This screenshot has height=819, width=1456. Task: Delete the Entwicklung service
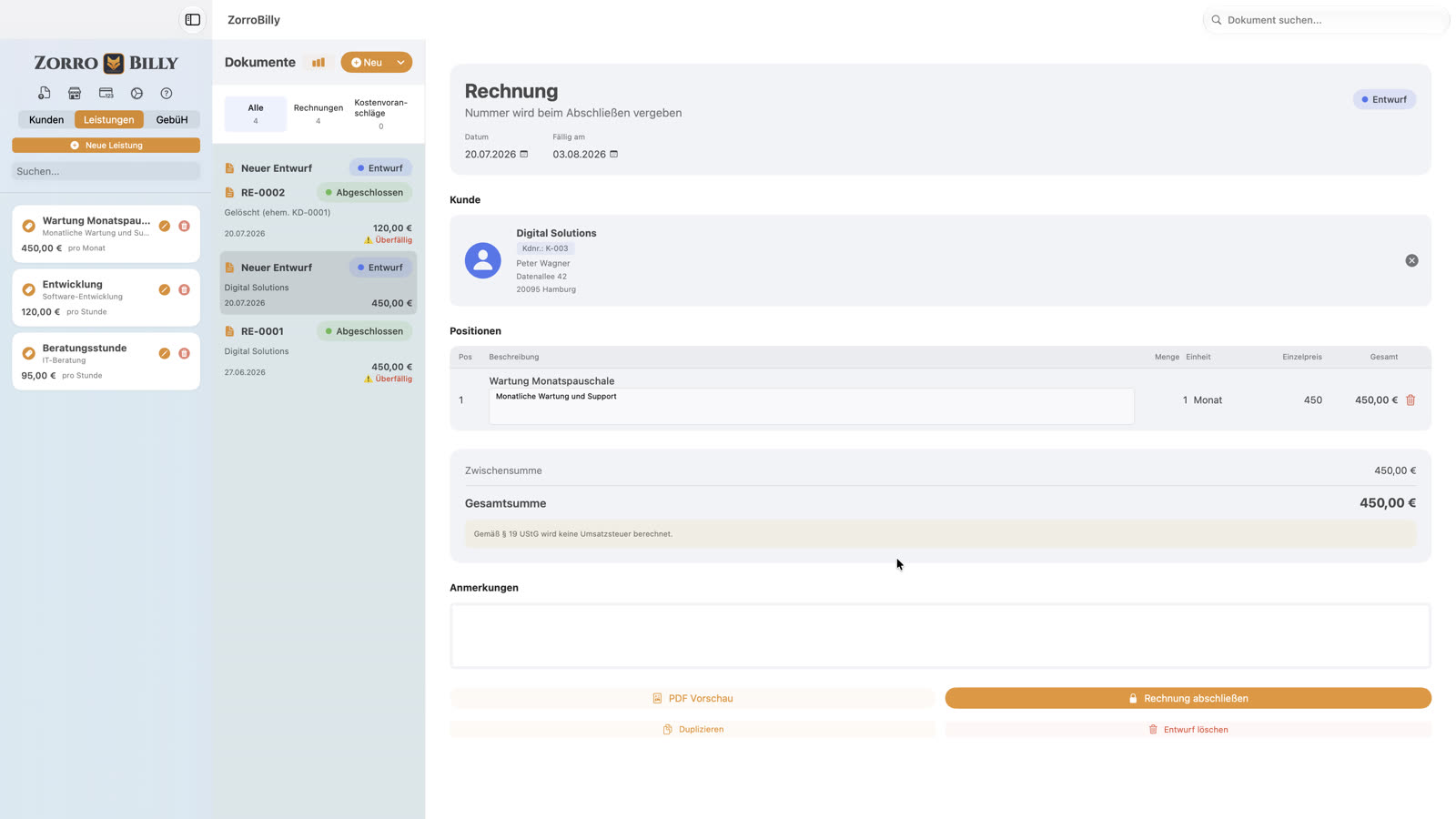[184, 289]
